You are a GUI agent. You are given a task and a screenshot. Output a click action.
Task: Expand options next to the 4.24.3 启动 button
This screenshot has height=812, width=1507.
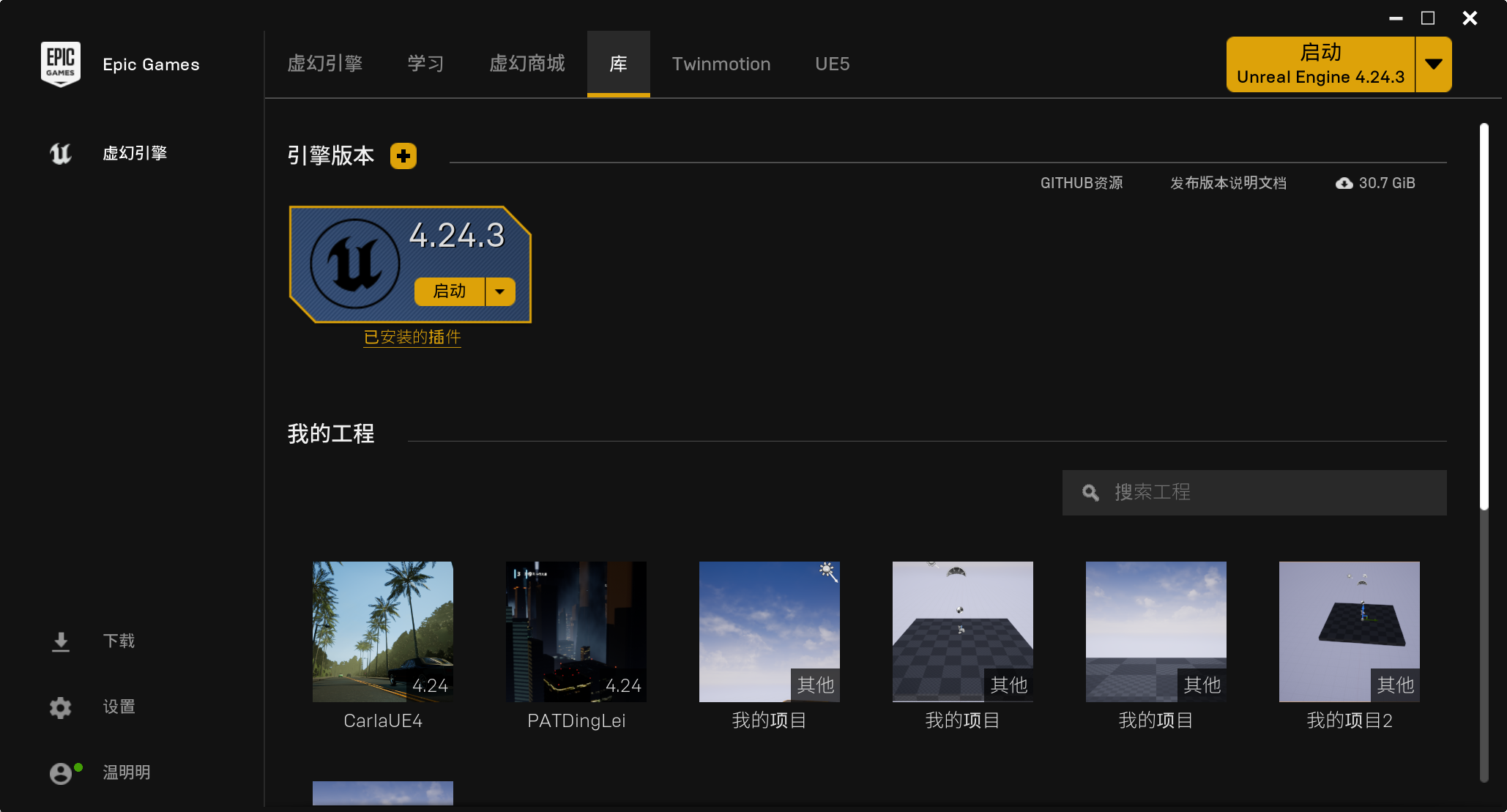pos(500,291)
